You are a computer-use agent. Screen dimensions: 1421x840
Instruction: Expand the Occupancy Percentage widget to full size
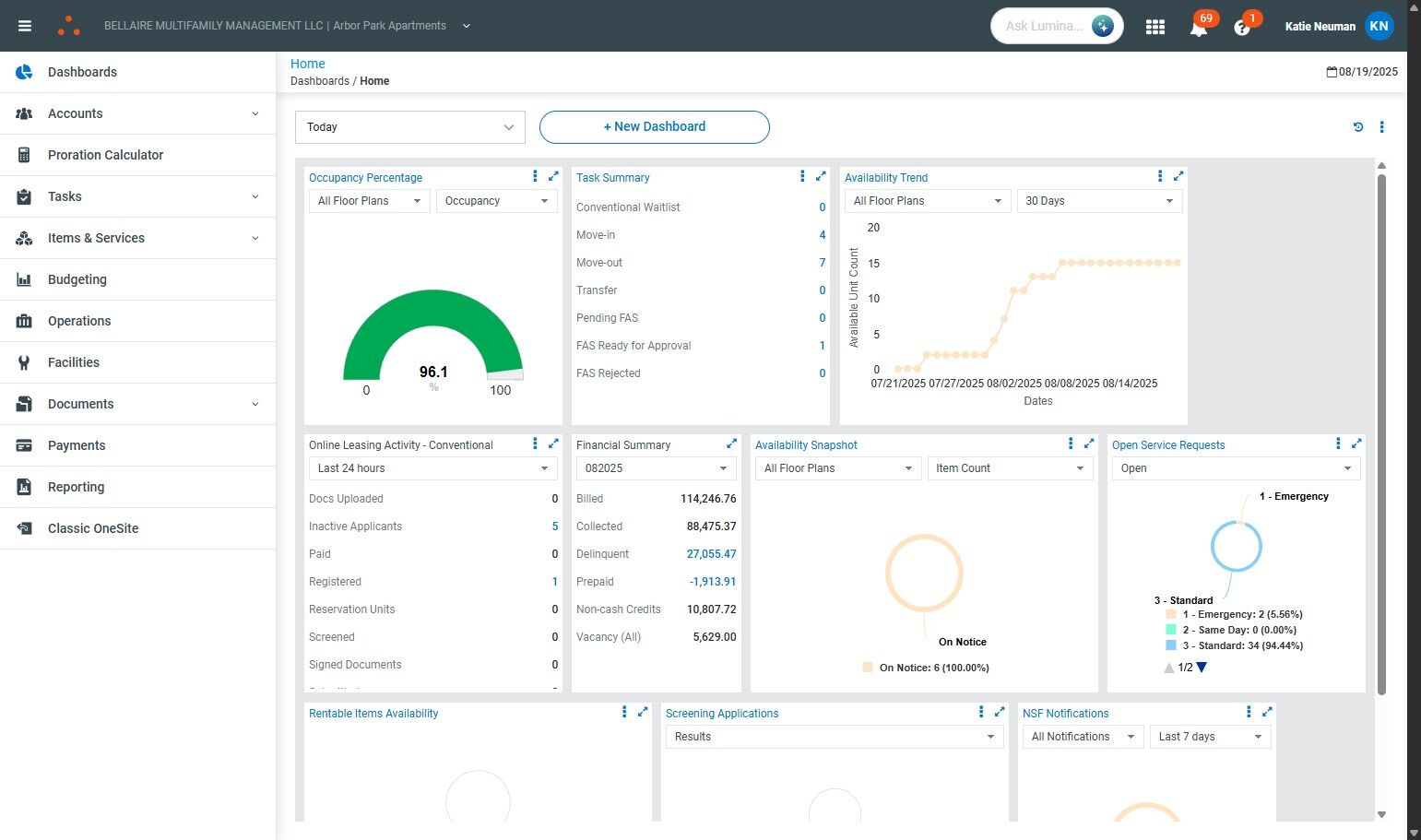(553, 176)
